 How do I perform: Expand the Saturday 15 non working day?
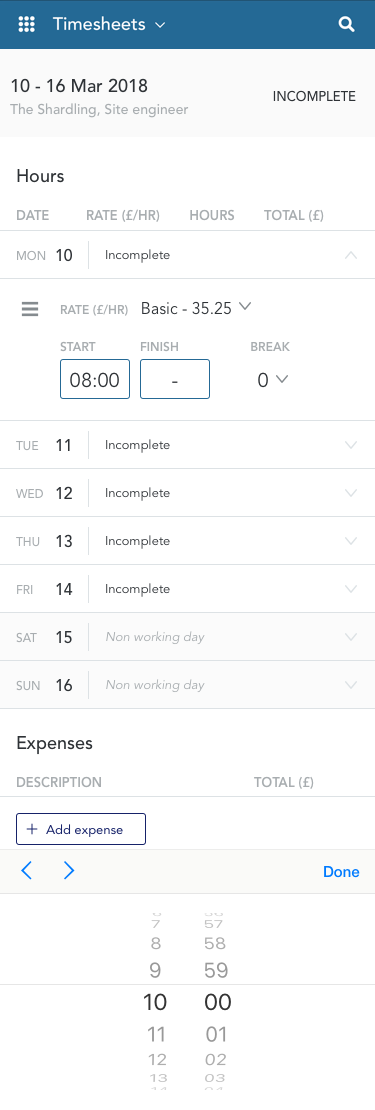click(188, 637)
